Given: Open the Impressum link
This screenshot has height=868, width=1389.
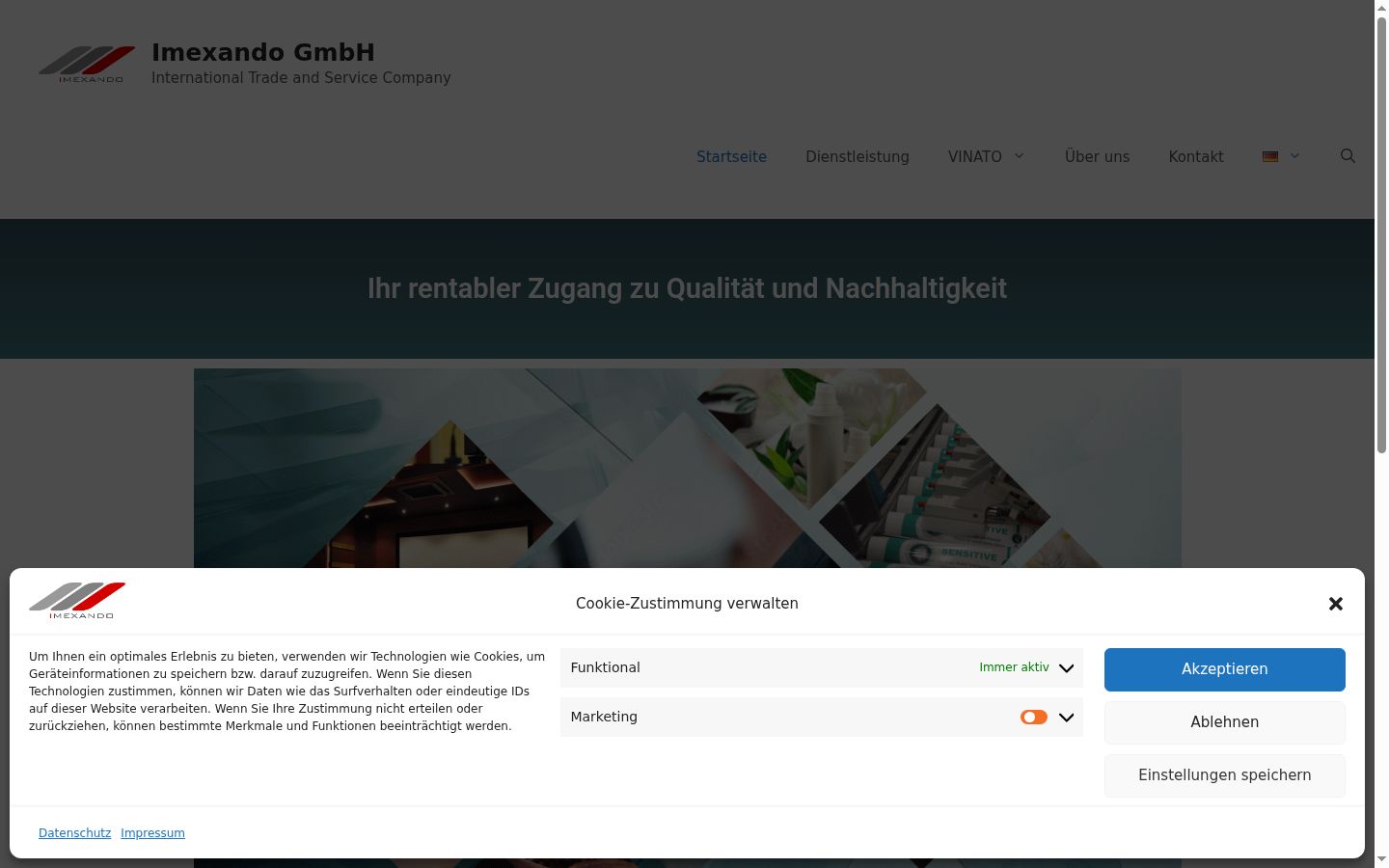Looking at the screenshot, I should [152, 833].
